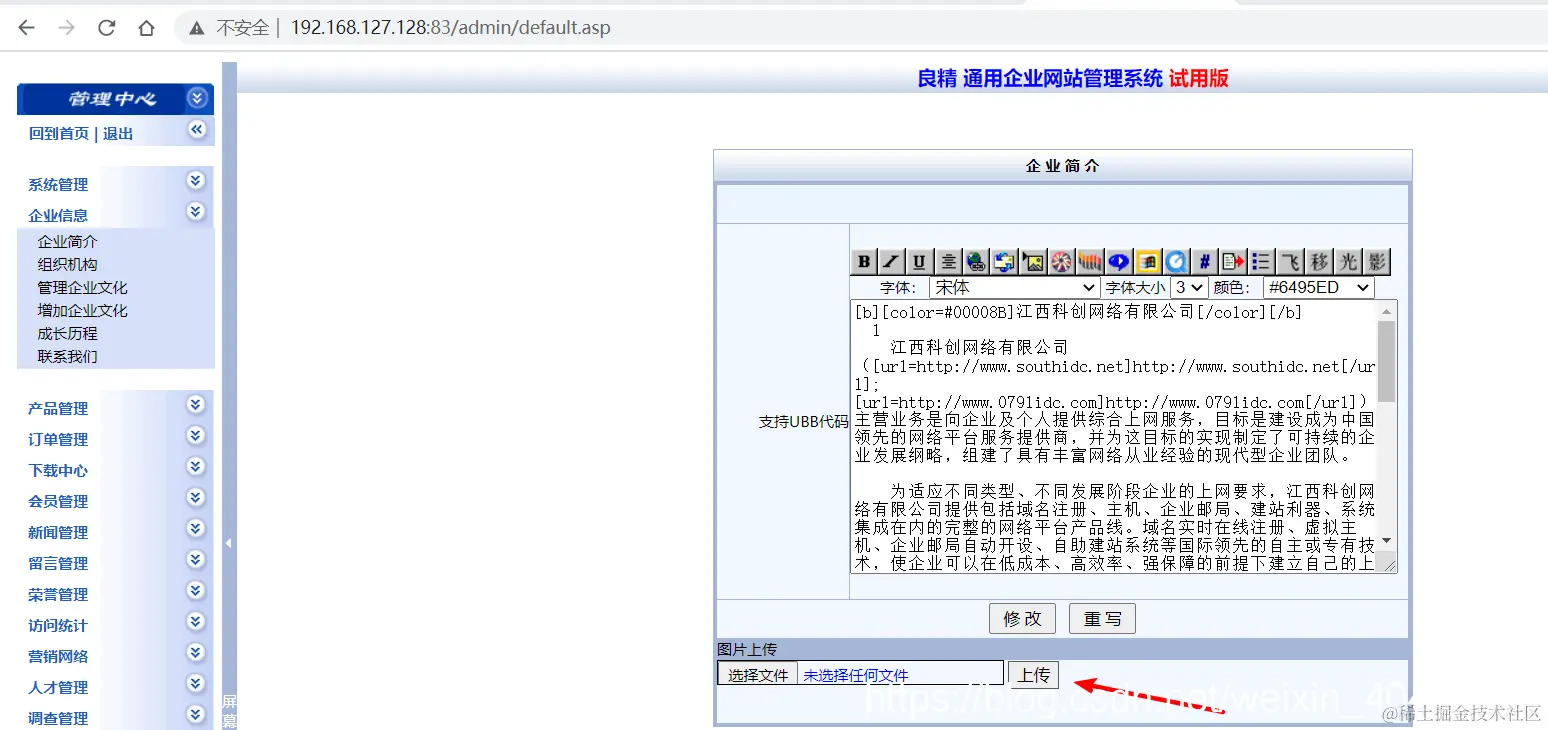Viewport: 1548px width, 730px height.
Task: Select the bulleted list icon
Action: [x=1260, y=261]
